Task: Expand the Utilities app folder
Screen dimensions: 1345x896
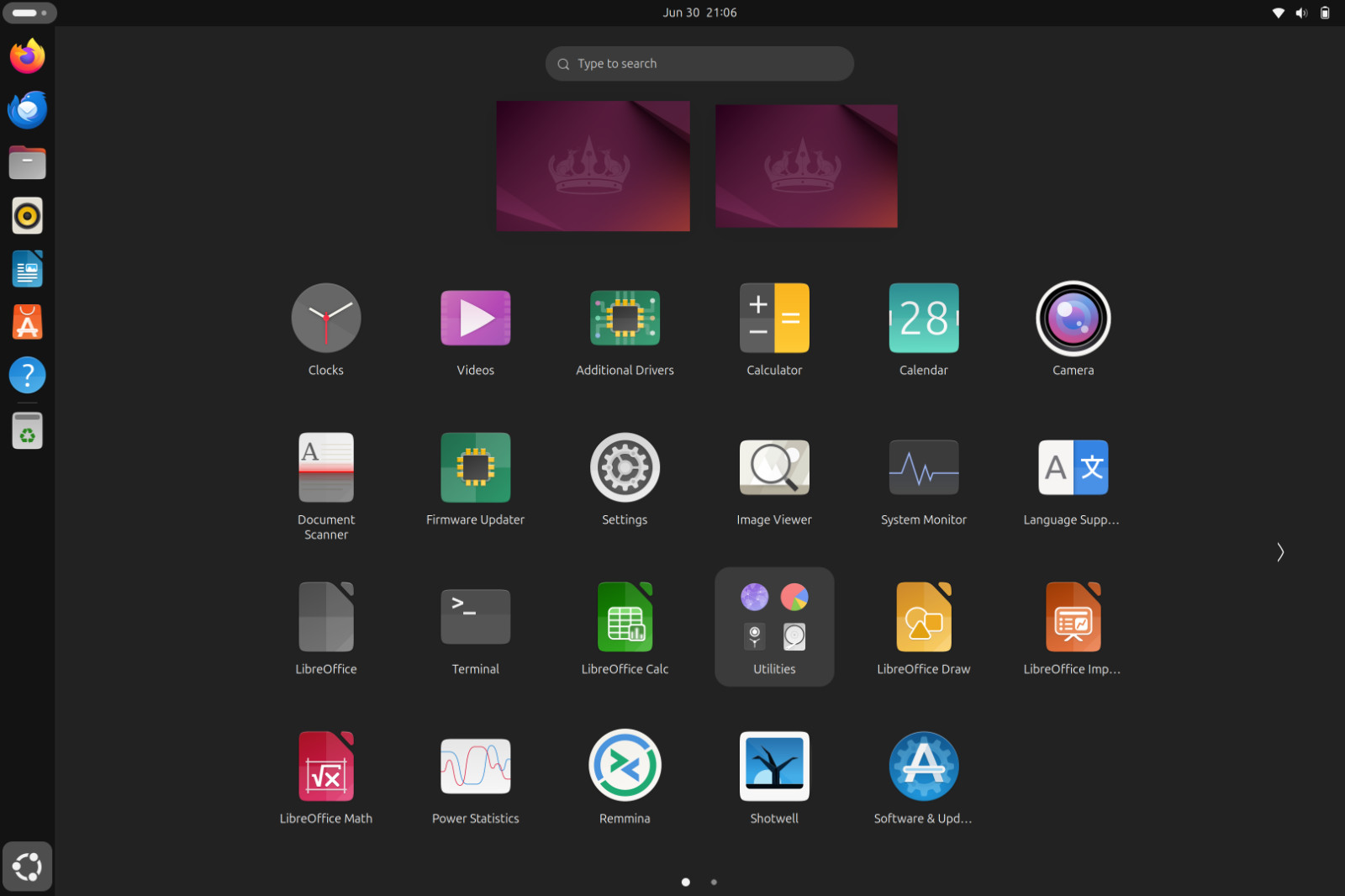Action: coord(774,627)
